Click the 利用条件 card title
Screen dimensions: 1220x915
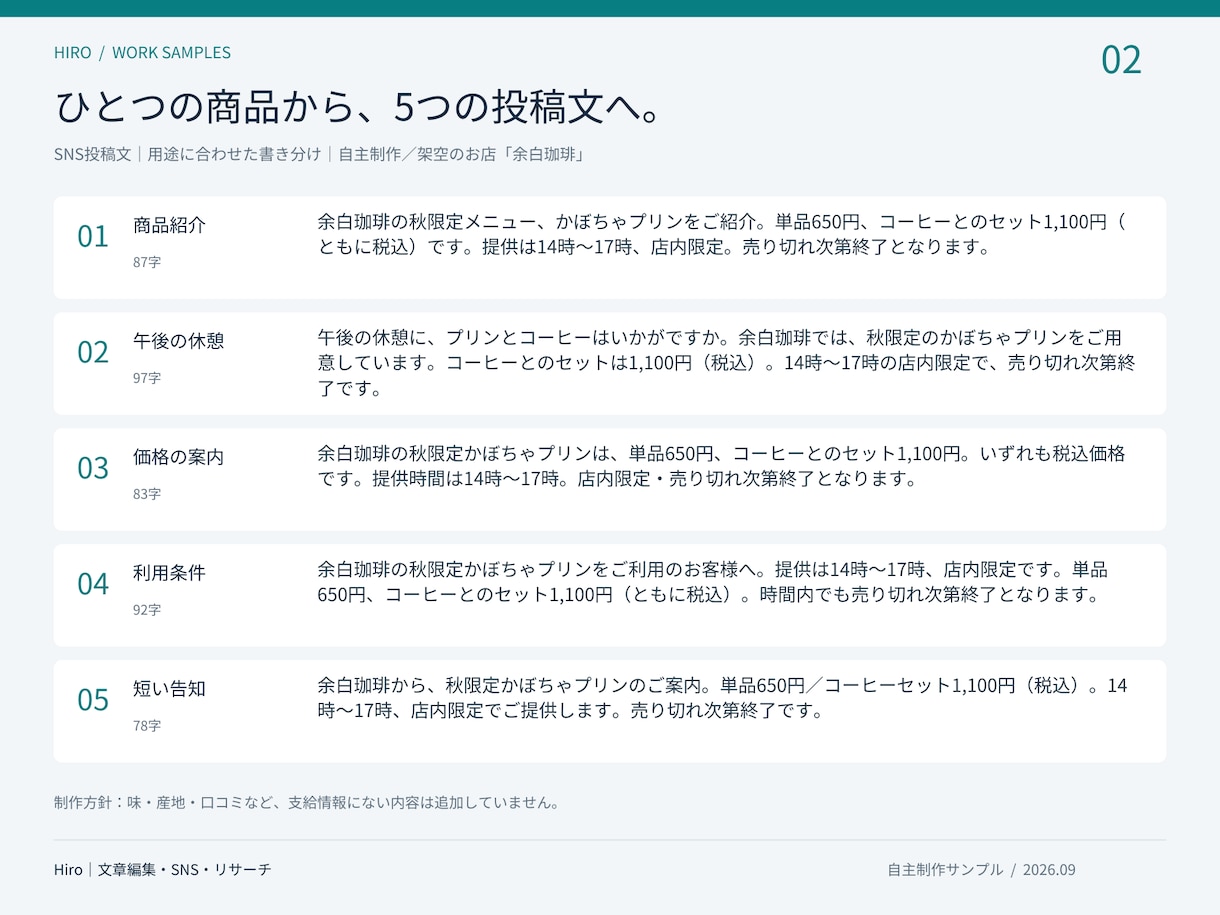point(169,574)
